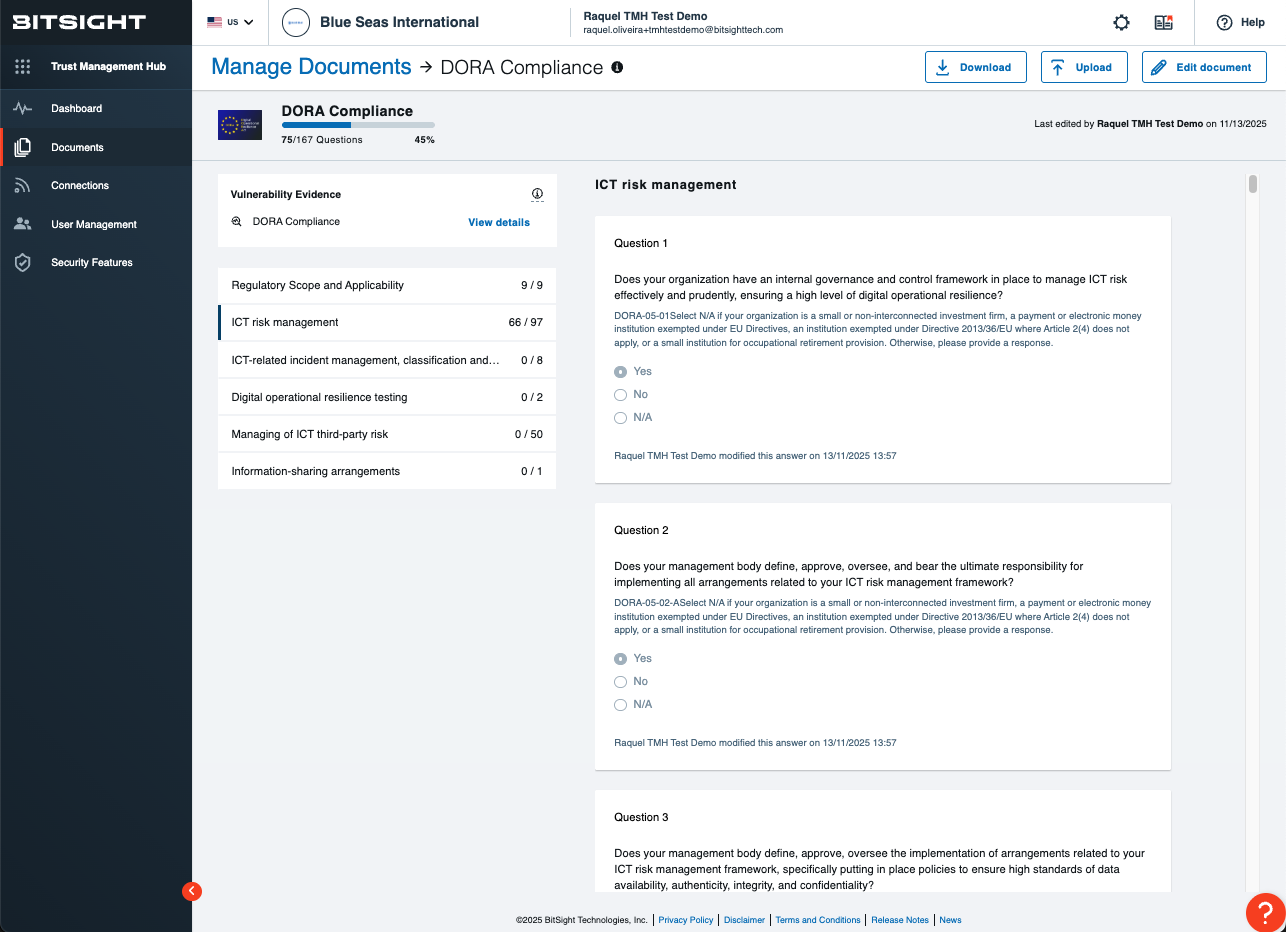1286x932 pixels.
Task: Select N/A for Question 2
Action: pos(620,704)
